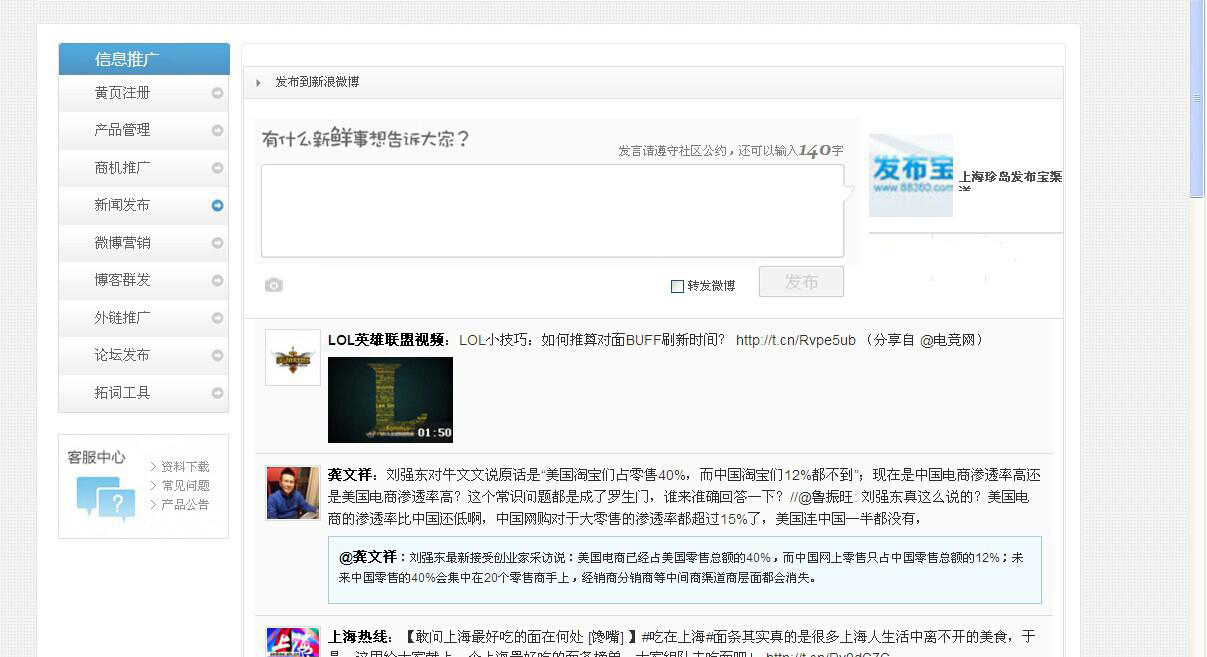Click the blue arrow beside 新闻发布

point(217,205)
